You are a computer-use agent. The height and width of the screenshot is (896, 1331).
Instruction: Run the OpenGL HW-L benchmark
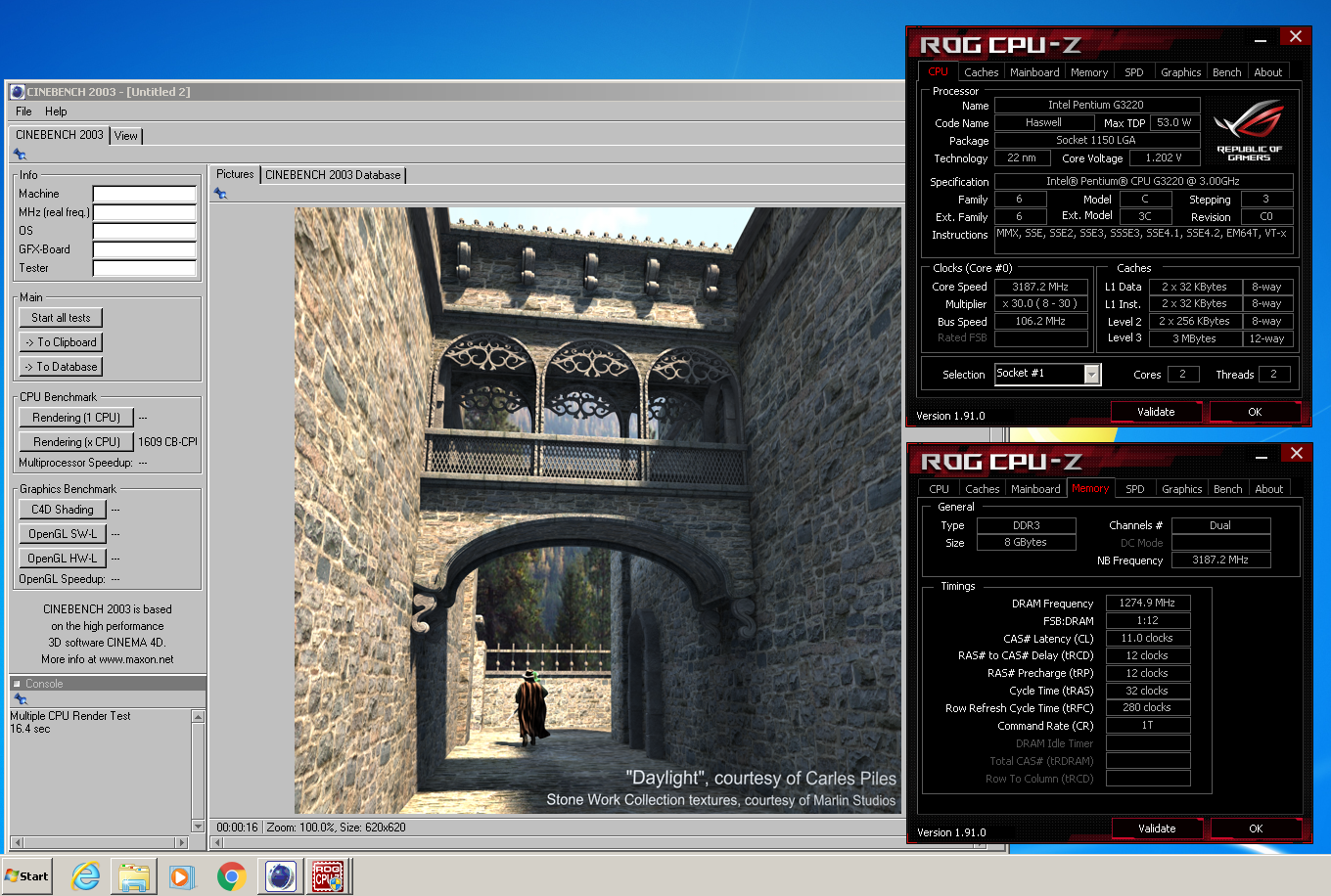coord(63,559)
